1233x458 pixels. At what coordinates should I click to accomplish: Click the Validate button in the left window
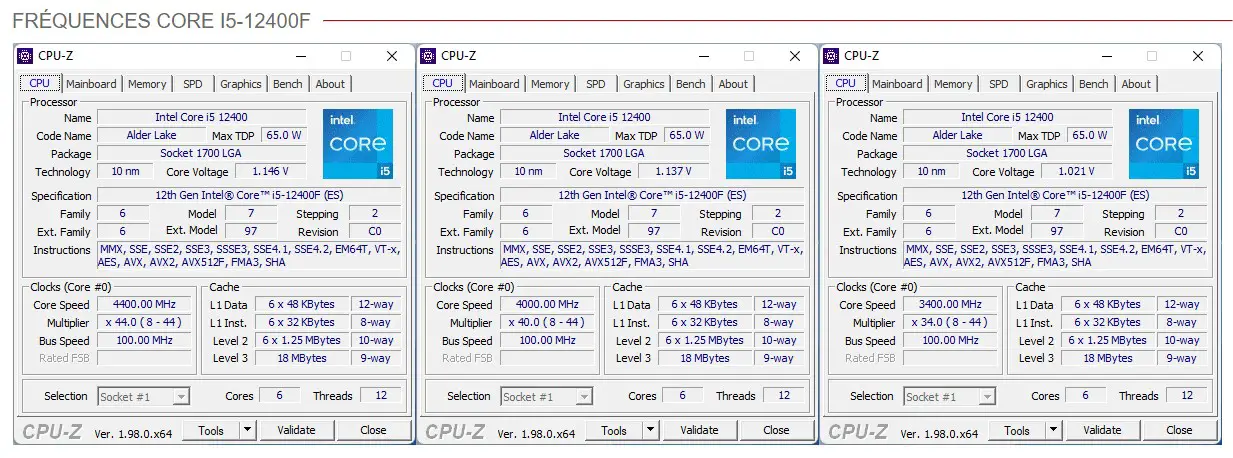point(296,431)
